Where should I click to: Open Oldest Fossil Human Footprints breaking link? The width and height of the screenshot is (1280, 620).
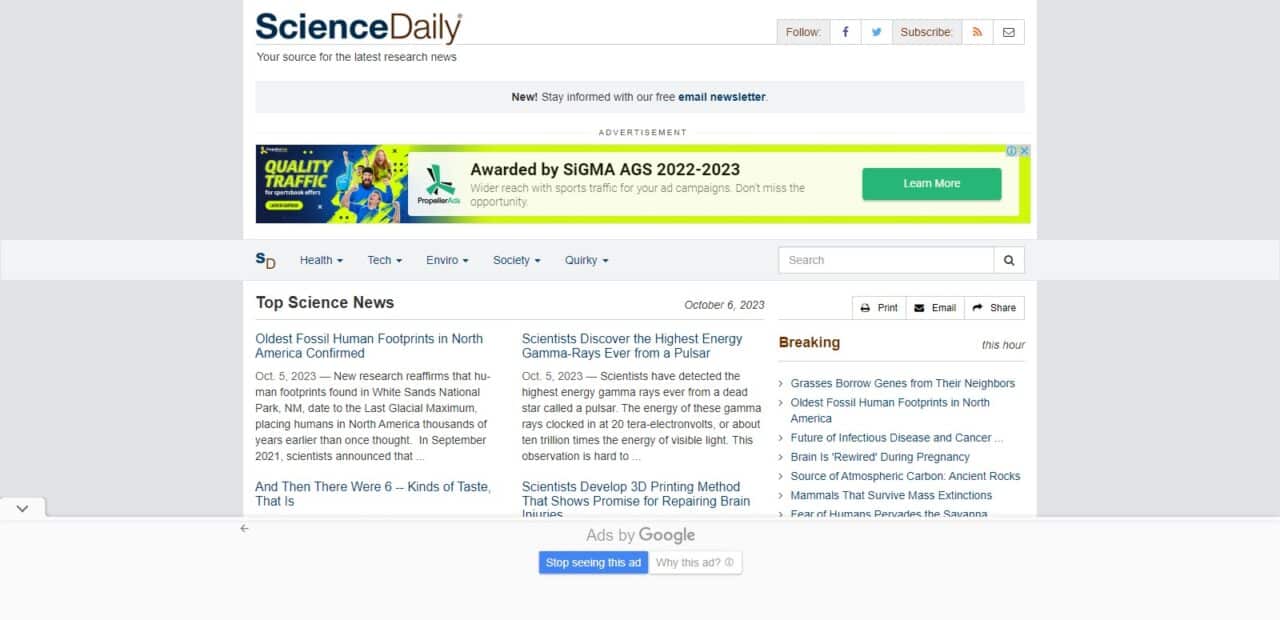coord(890,410)
